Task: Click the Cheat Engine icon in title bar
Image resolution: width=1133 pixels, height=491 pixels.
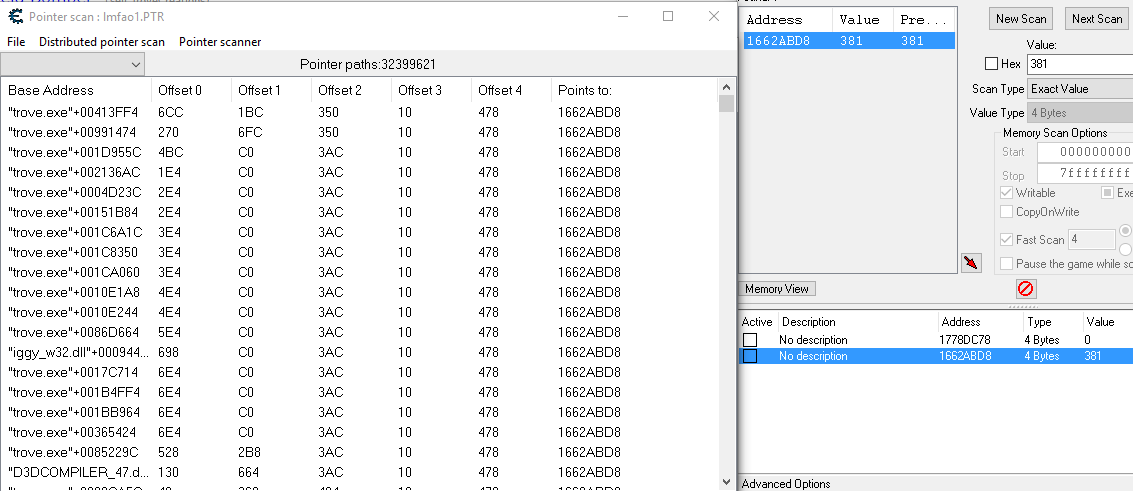Action: pos(14,16)
